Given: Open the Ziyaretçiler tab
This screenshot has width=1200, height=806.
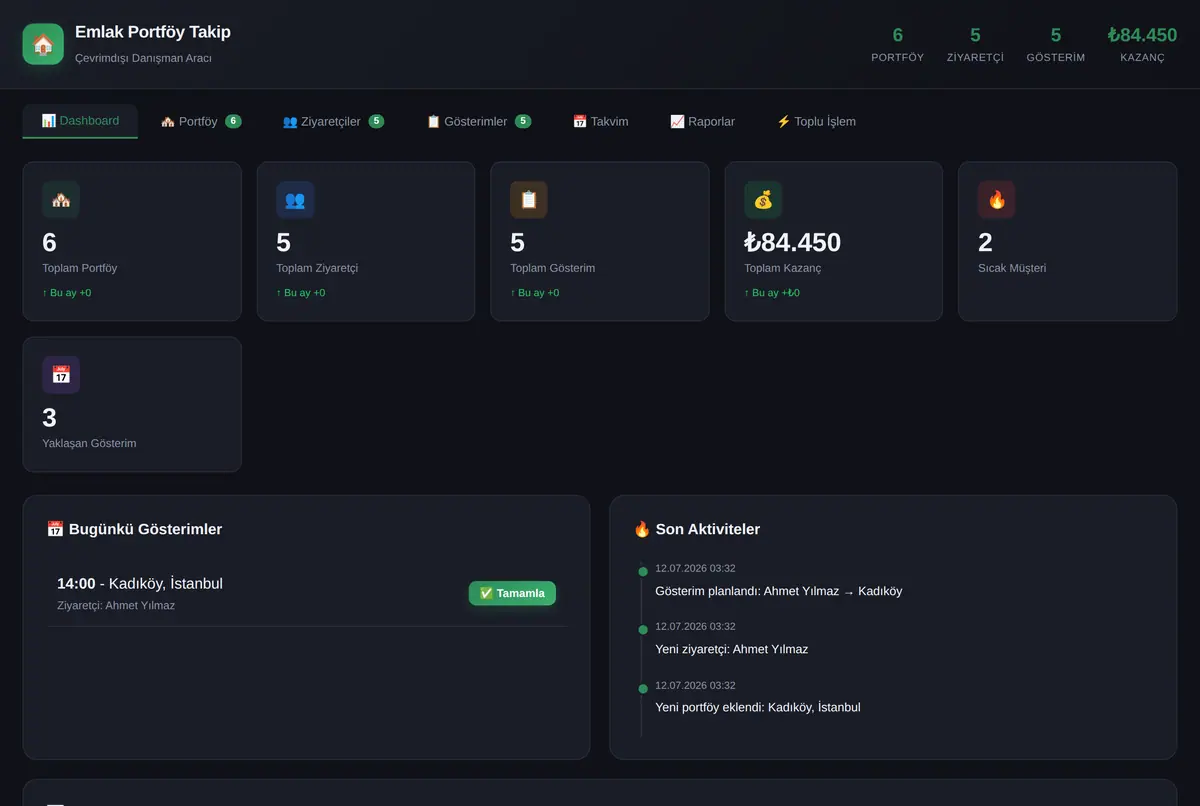Looking at the screenshot, I should click(333, 121).
